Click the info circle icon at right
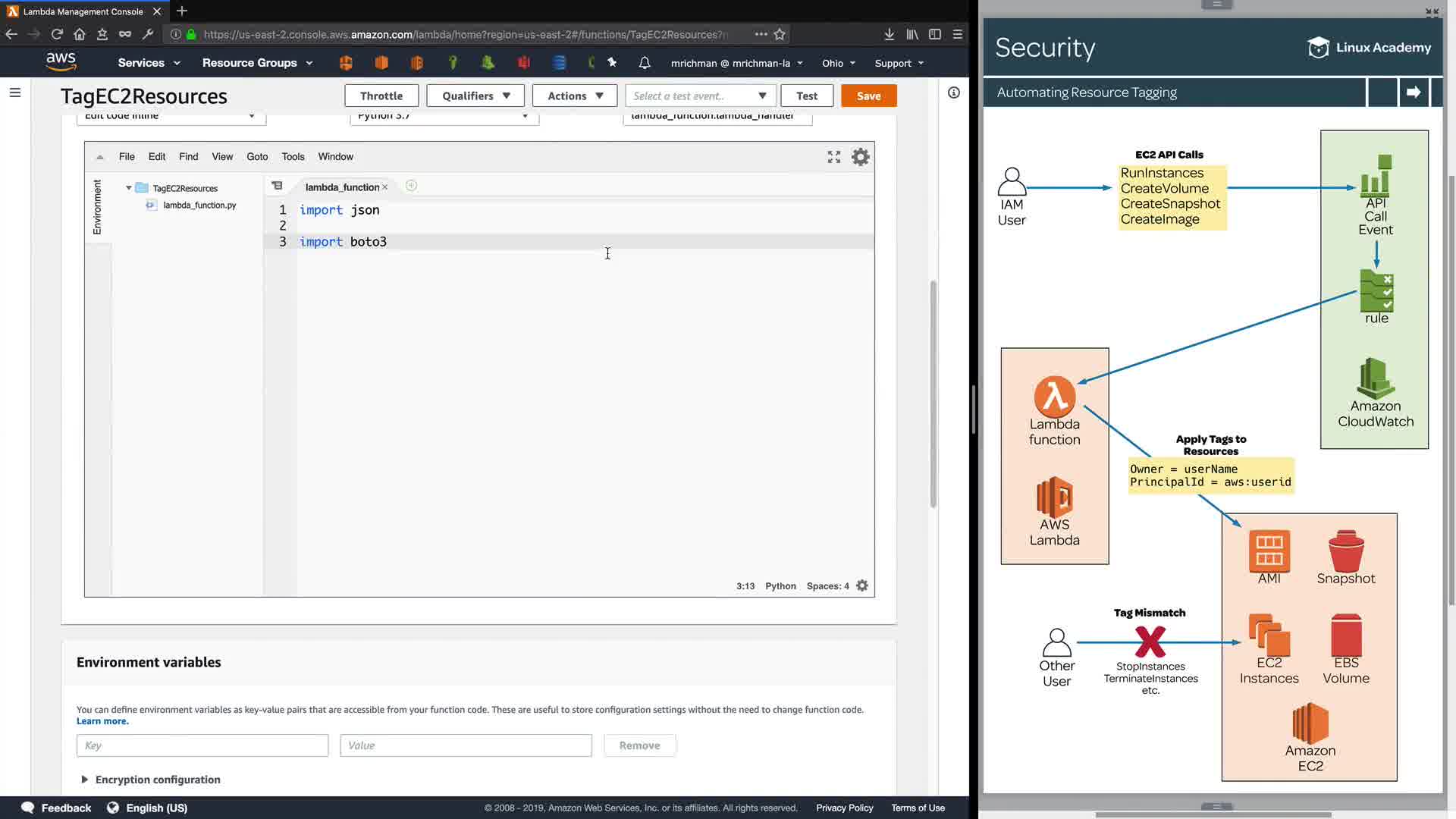 pos(954,93)
